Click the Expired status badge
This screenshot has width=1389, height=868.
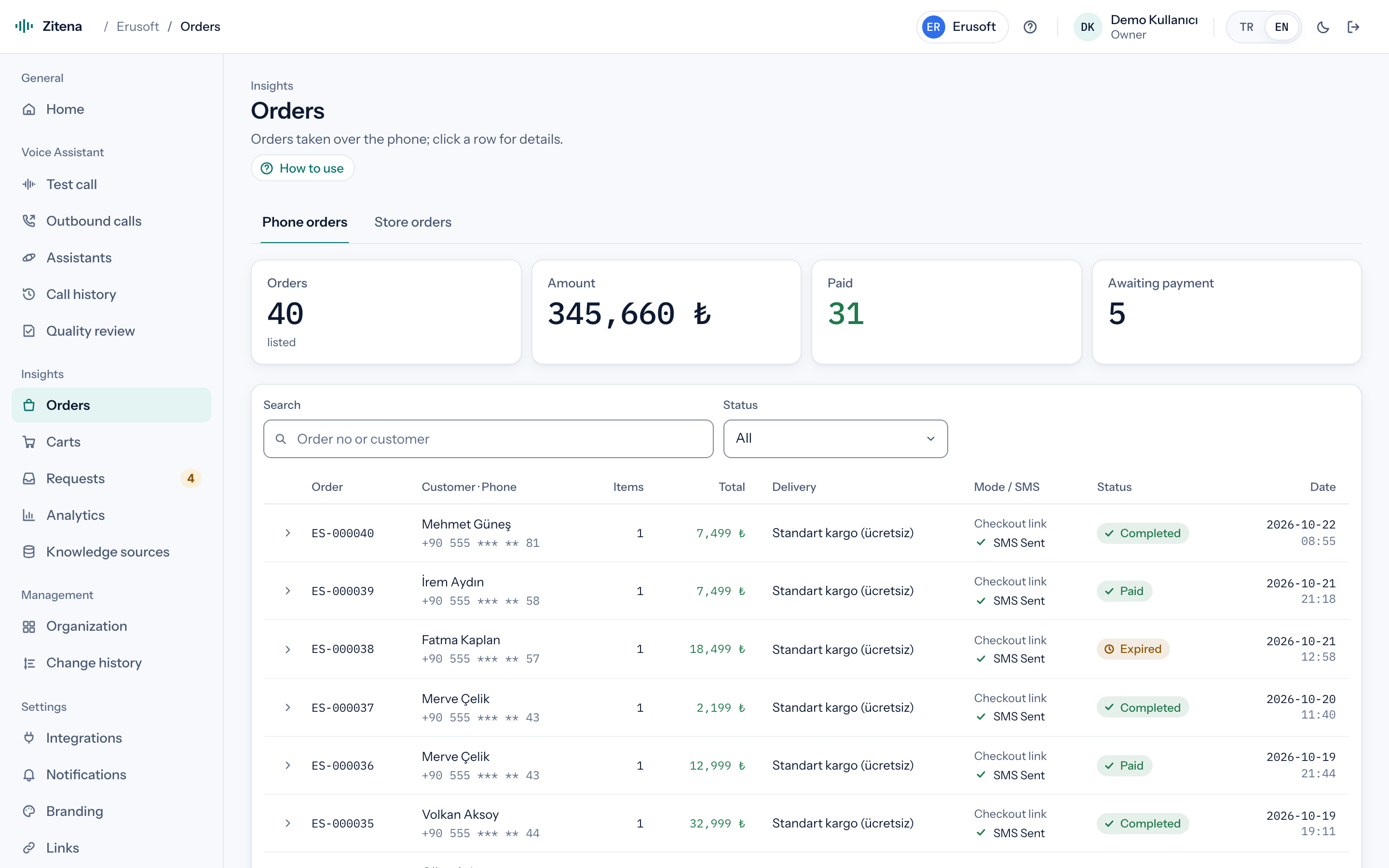(1133, 649)
